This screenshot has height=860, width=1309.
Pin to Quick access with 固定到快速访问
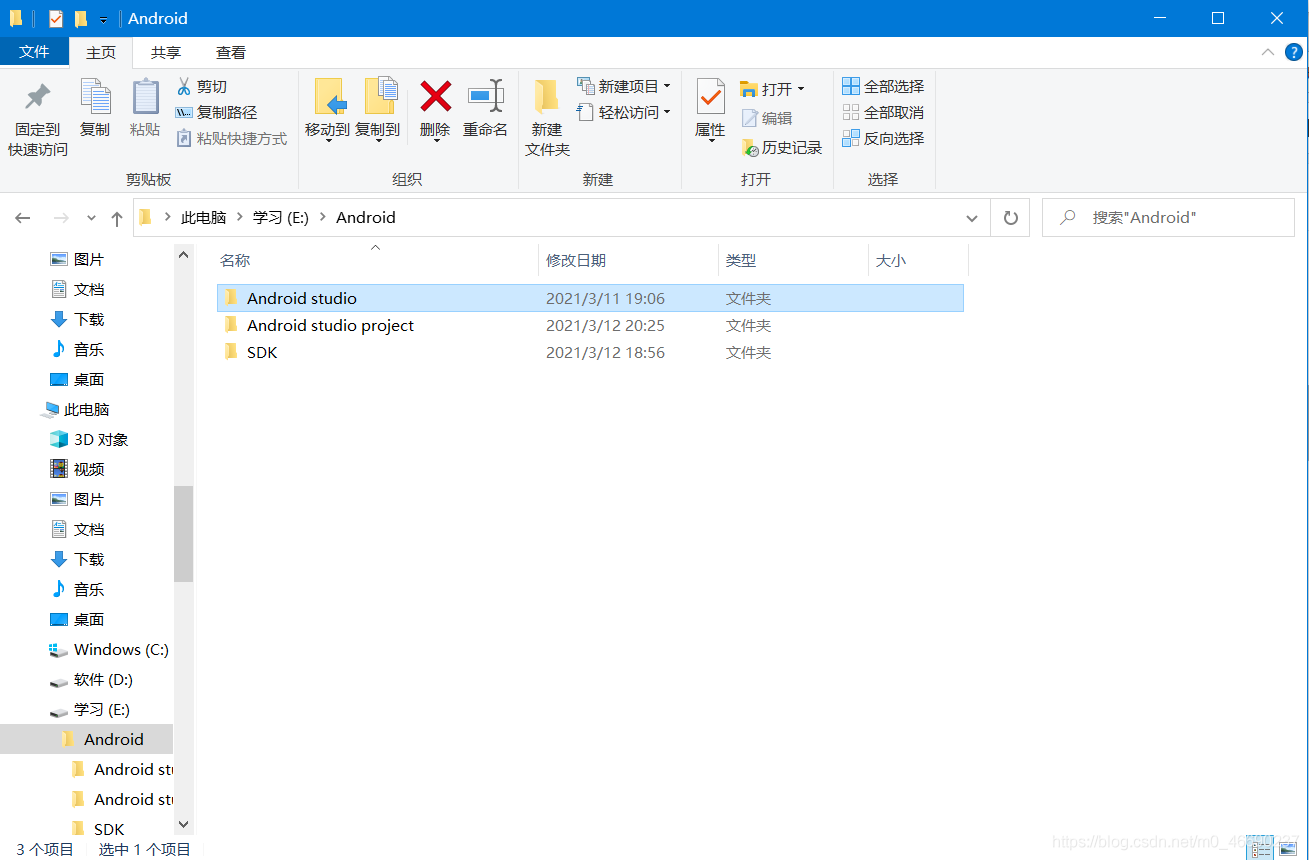[38, 118]
